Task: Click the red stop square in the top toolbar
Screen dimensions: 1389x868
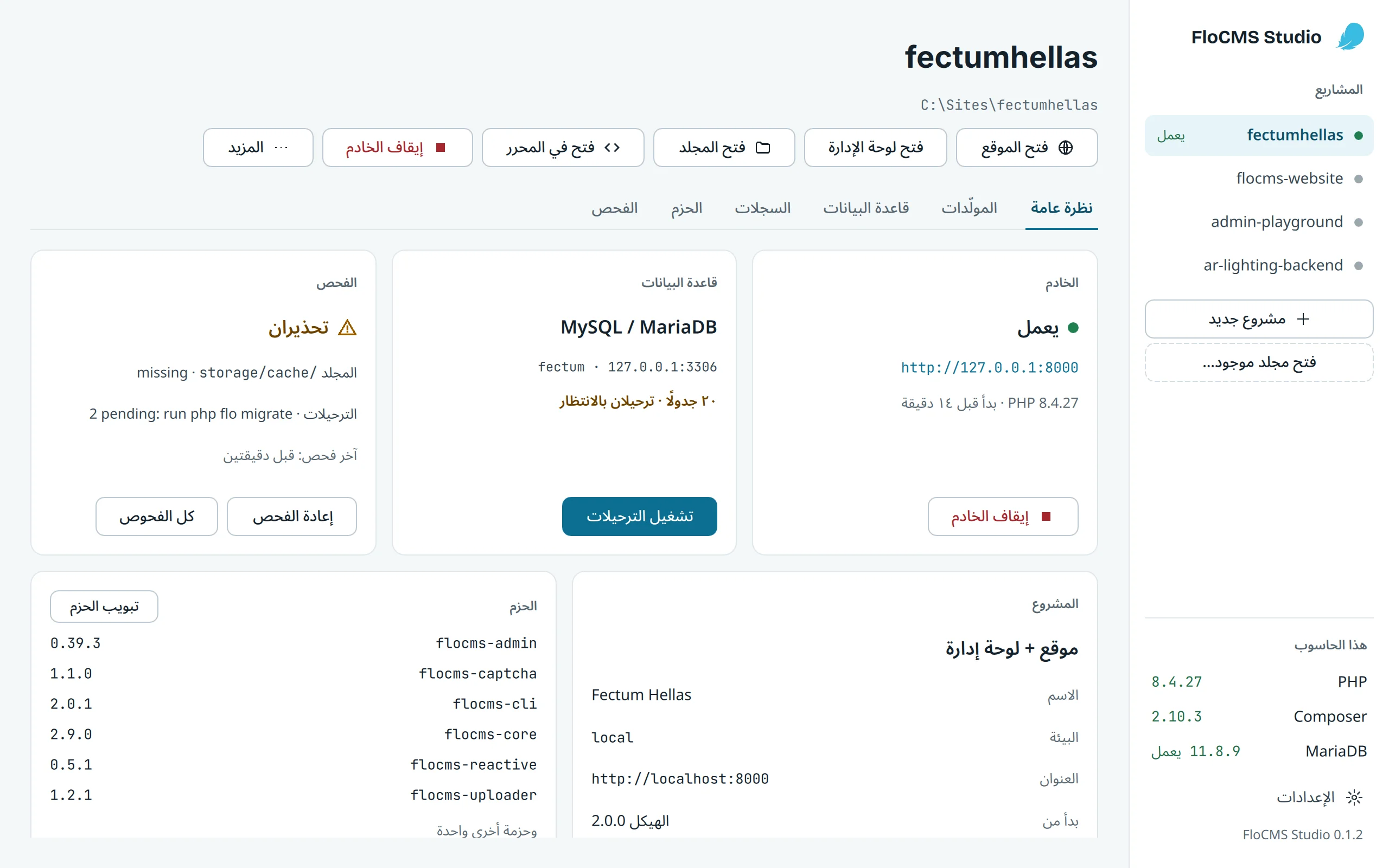Action: click(x=441, y=148)
